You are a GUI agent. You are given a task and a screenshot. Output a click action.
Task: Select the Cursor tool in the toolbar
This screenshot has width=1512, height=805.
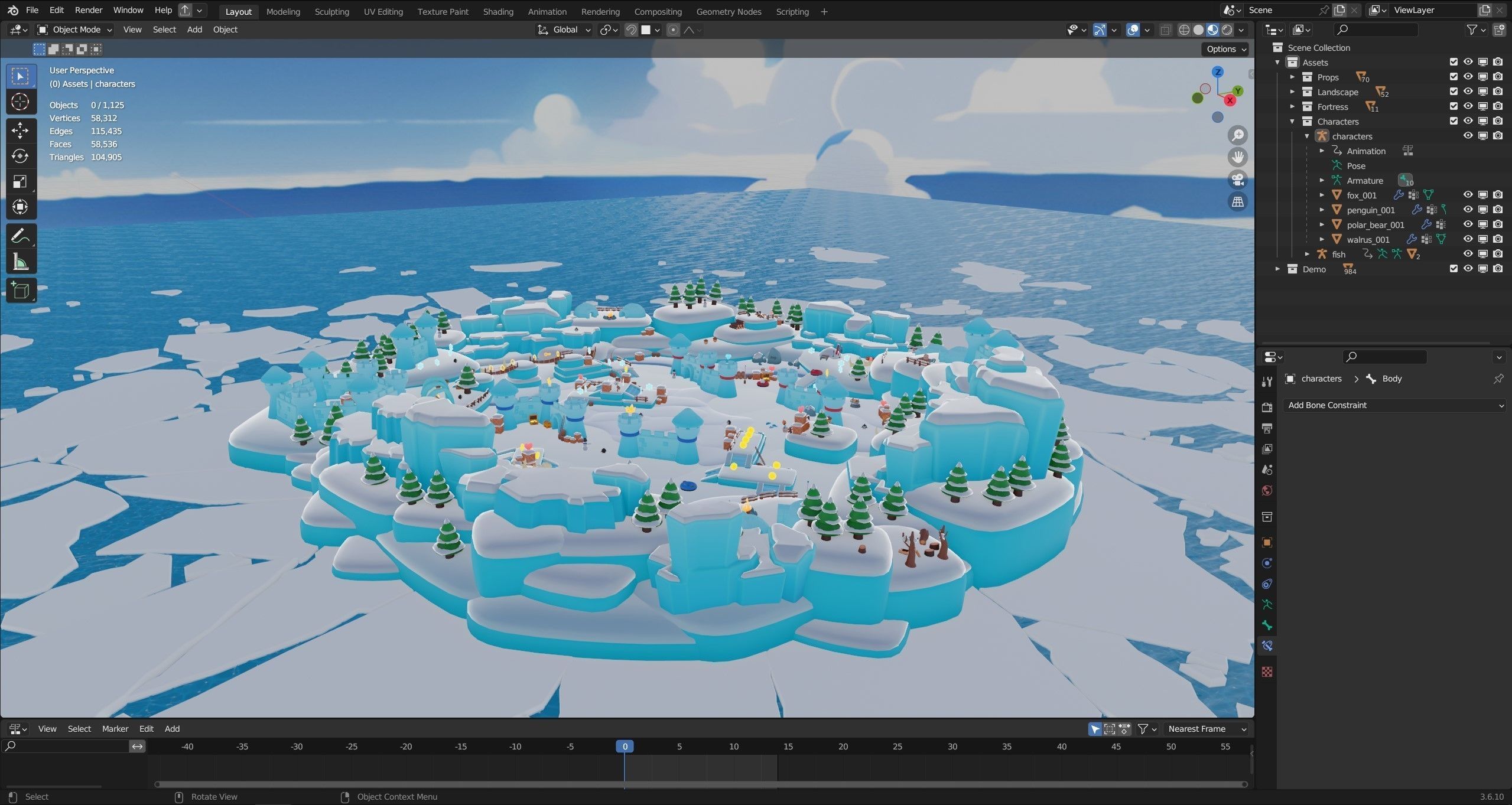20,102
